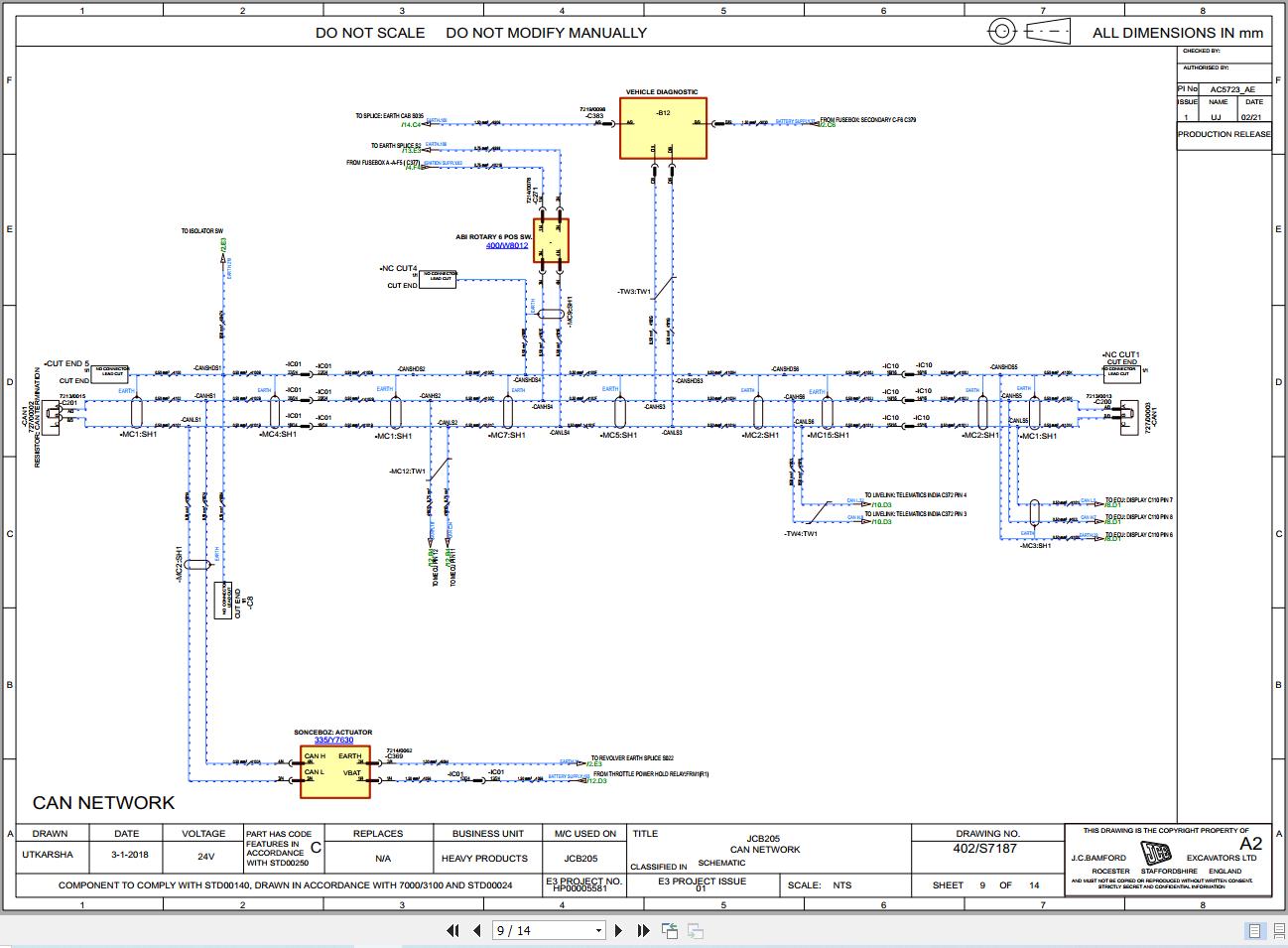Click the -MC3:SH1 label
The height and width of the screenshot is (948, 1288).
(1035, 546)
